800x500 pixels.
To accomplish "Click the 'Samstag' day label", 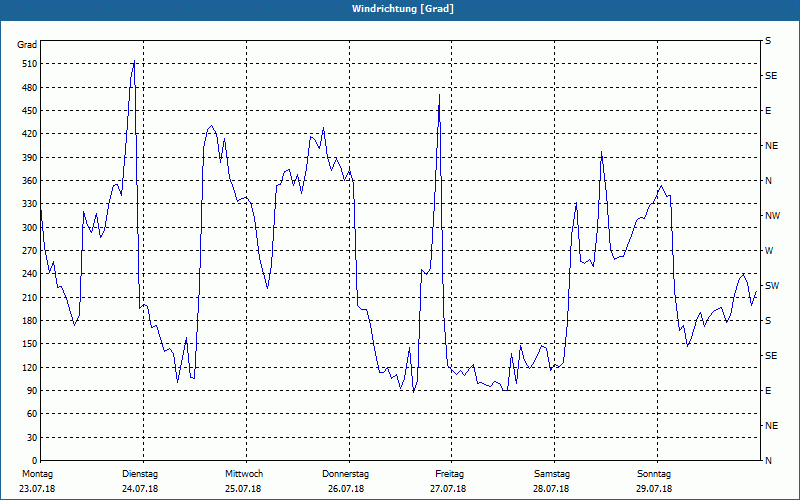I will (552, 474).
